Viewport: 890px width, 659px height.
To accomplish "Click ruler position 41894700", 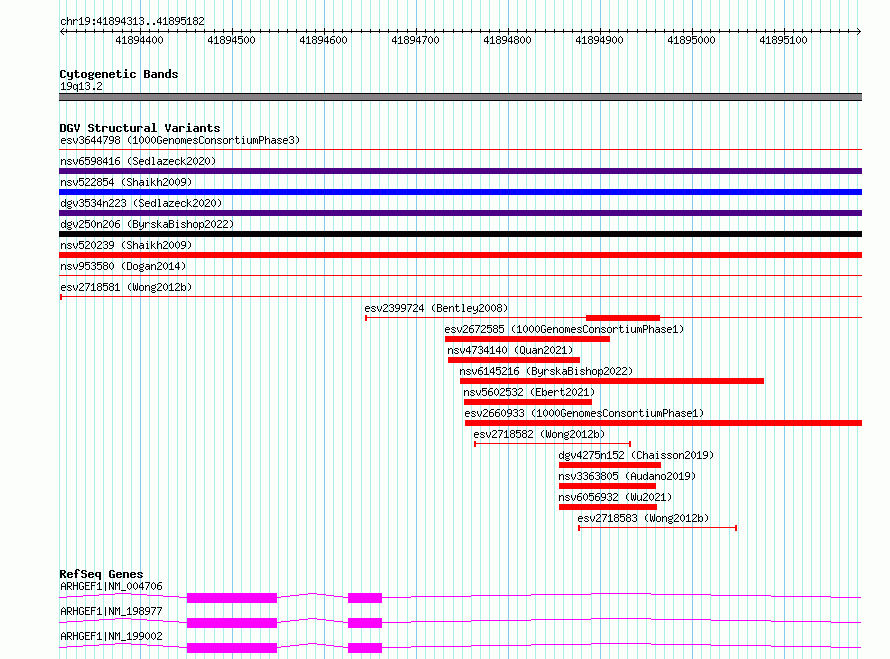I will click(415, 40).
